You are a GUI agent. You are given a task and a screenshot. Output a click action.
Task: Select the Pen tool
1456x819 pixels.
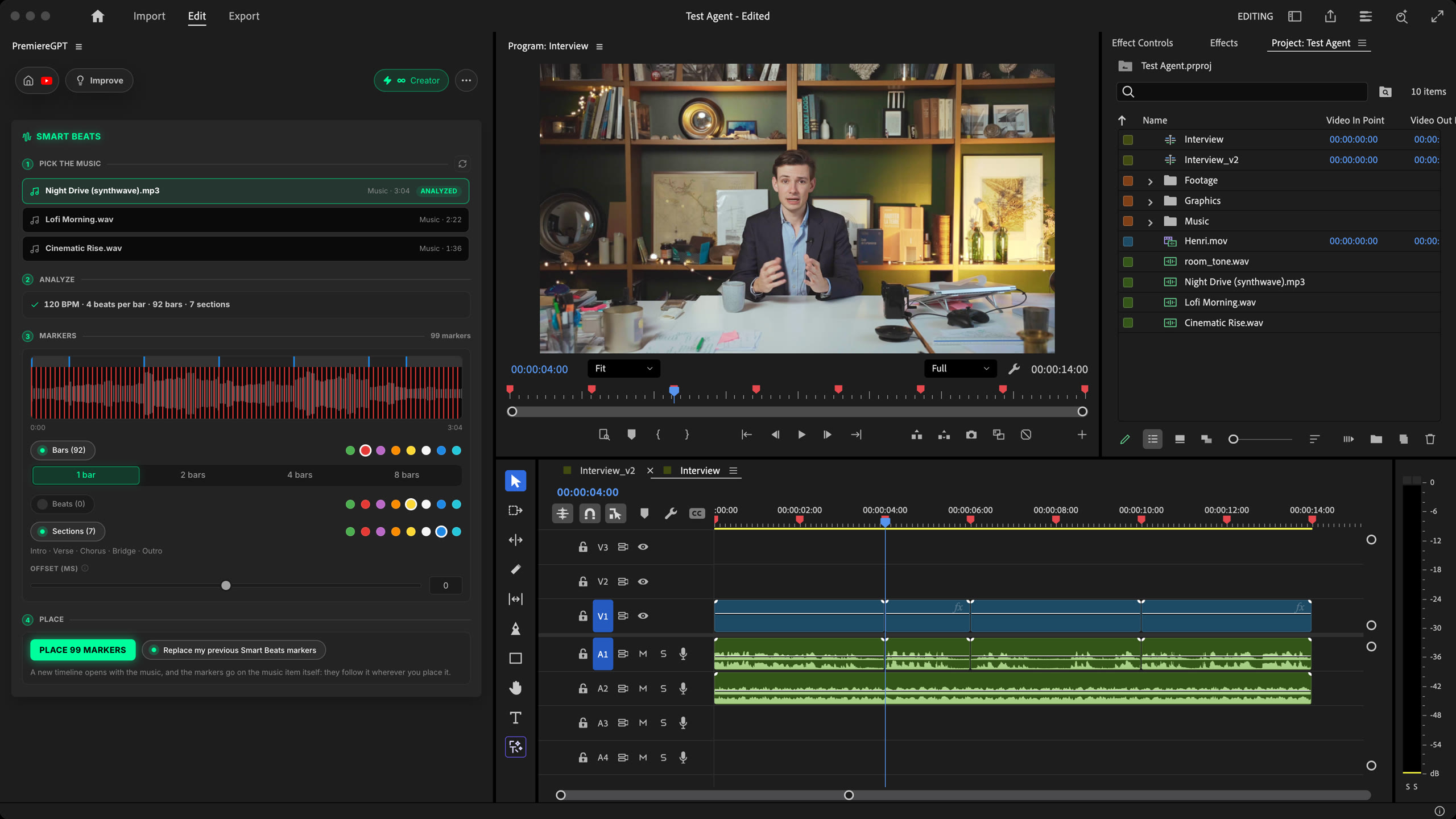515,628
